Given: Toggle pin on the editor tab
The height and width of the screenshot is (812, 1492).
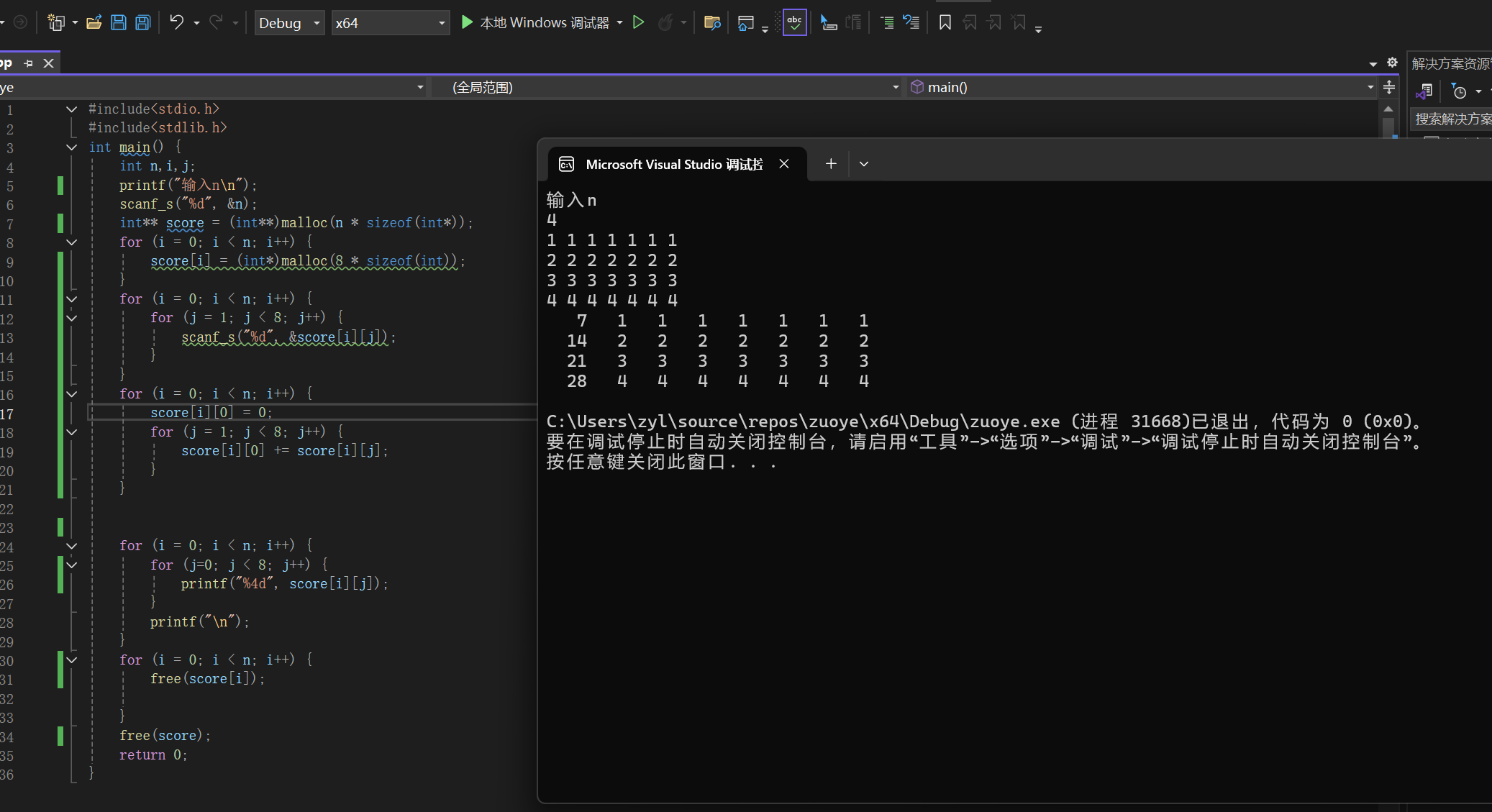Looking at the screenshot, I should (29, 63).
